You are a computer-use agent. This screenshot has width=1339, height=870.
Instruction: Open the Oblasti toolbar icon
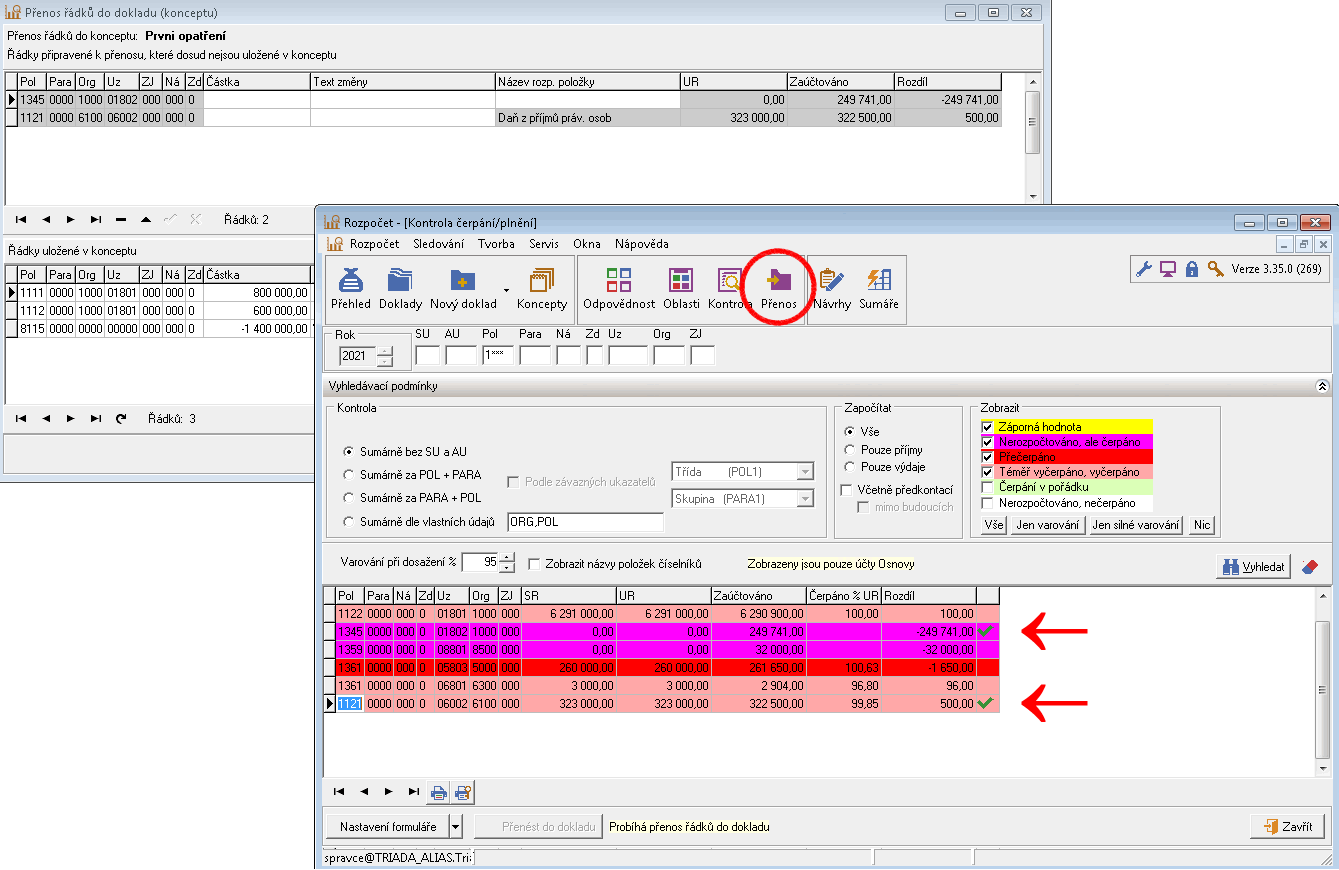pos(681,288)
